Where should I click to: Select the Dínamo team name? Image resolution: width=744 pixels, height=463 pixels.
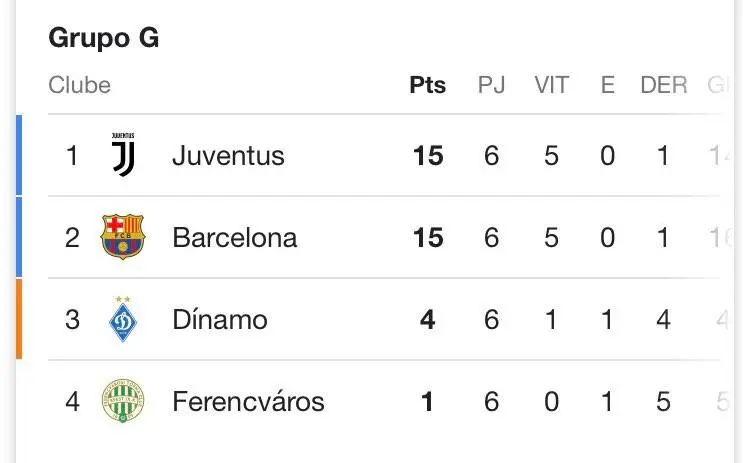(220, 320)
